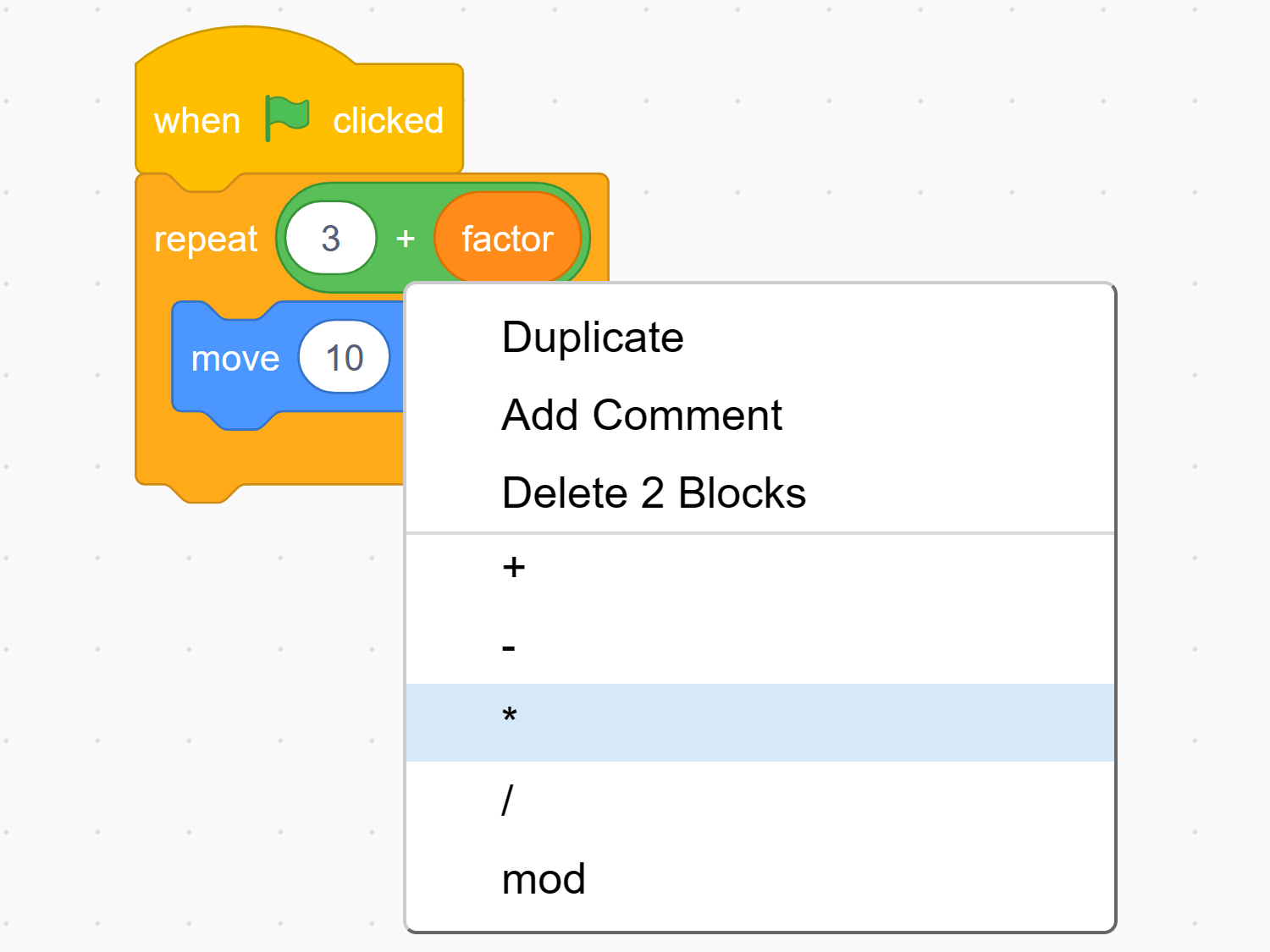
Task: Select Delete 2 Blocks option
Action: pyautogui.click(x=653, y=492)
